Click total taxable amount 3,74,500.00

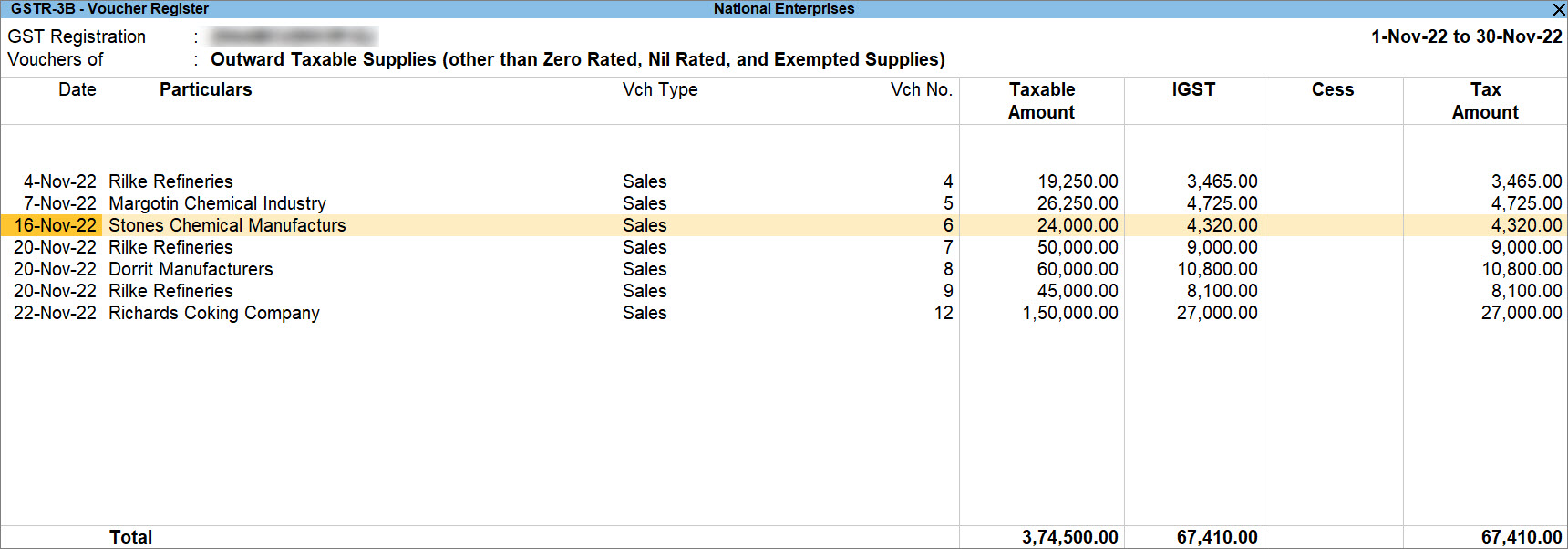(1070, 537)
